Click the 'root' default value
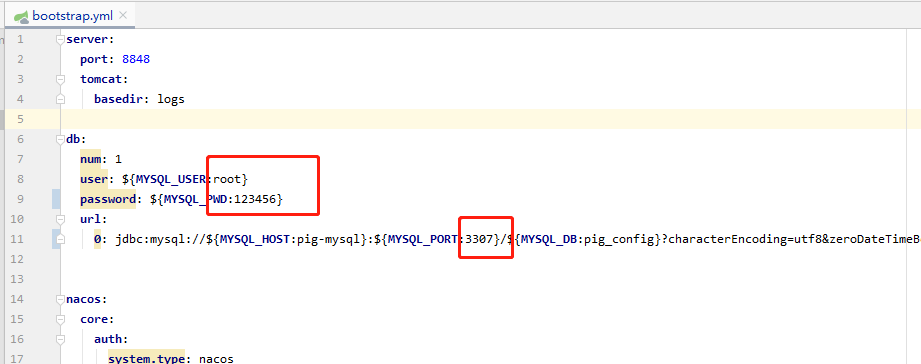Viewport: 921px width, 364px height. click(x=227, y=179)
